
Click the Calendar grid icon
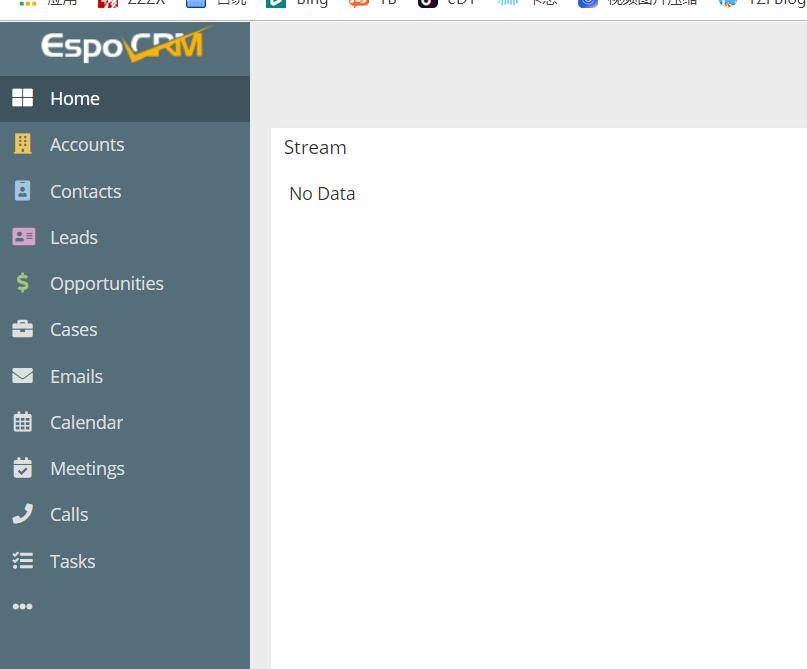(x=22, y=422)
